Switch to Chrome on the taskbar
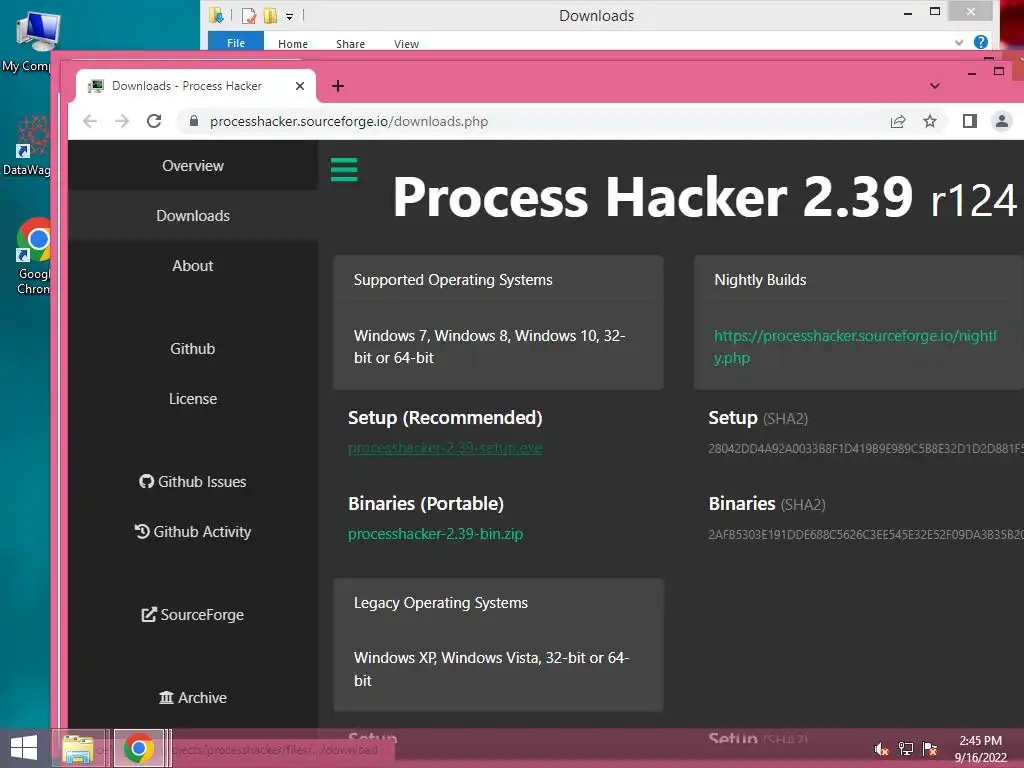Screen dimensions: 1024x768 coord(138,748)
